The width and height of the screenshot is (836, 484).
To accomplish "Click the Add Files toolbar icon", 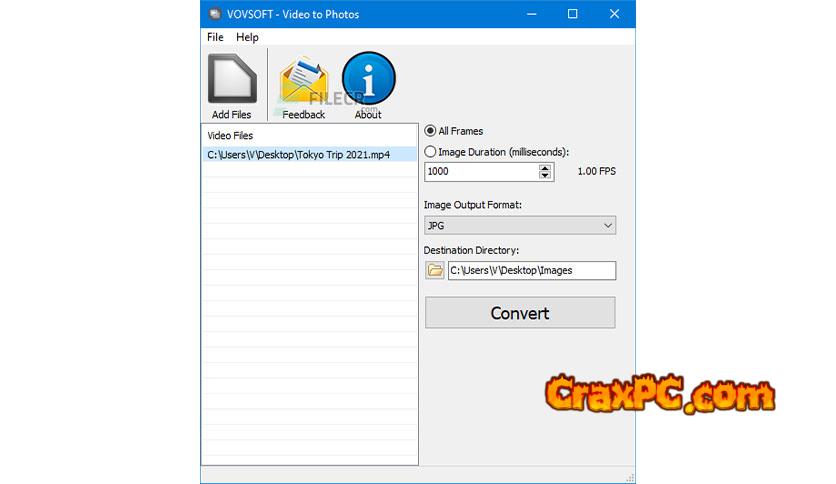I will tap(232, 79).
